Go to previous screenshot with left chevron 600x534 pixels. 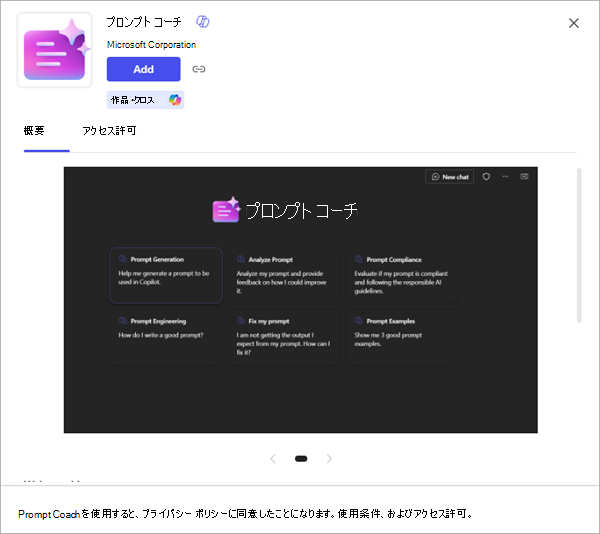point(273,459)
